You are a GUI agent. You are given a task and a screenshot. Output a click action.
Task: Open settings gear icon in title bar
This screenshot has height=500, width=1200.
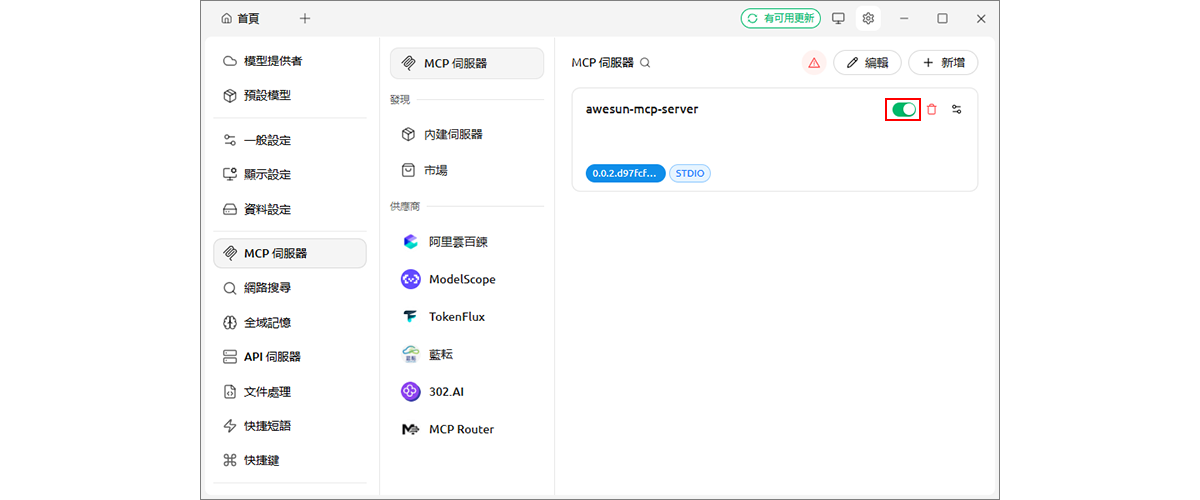pyautogui.click(x=868, y=18)
